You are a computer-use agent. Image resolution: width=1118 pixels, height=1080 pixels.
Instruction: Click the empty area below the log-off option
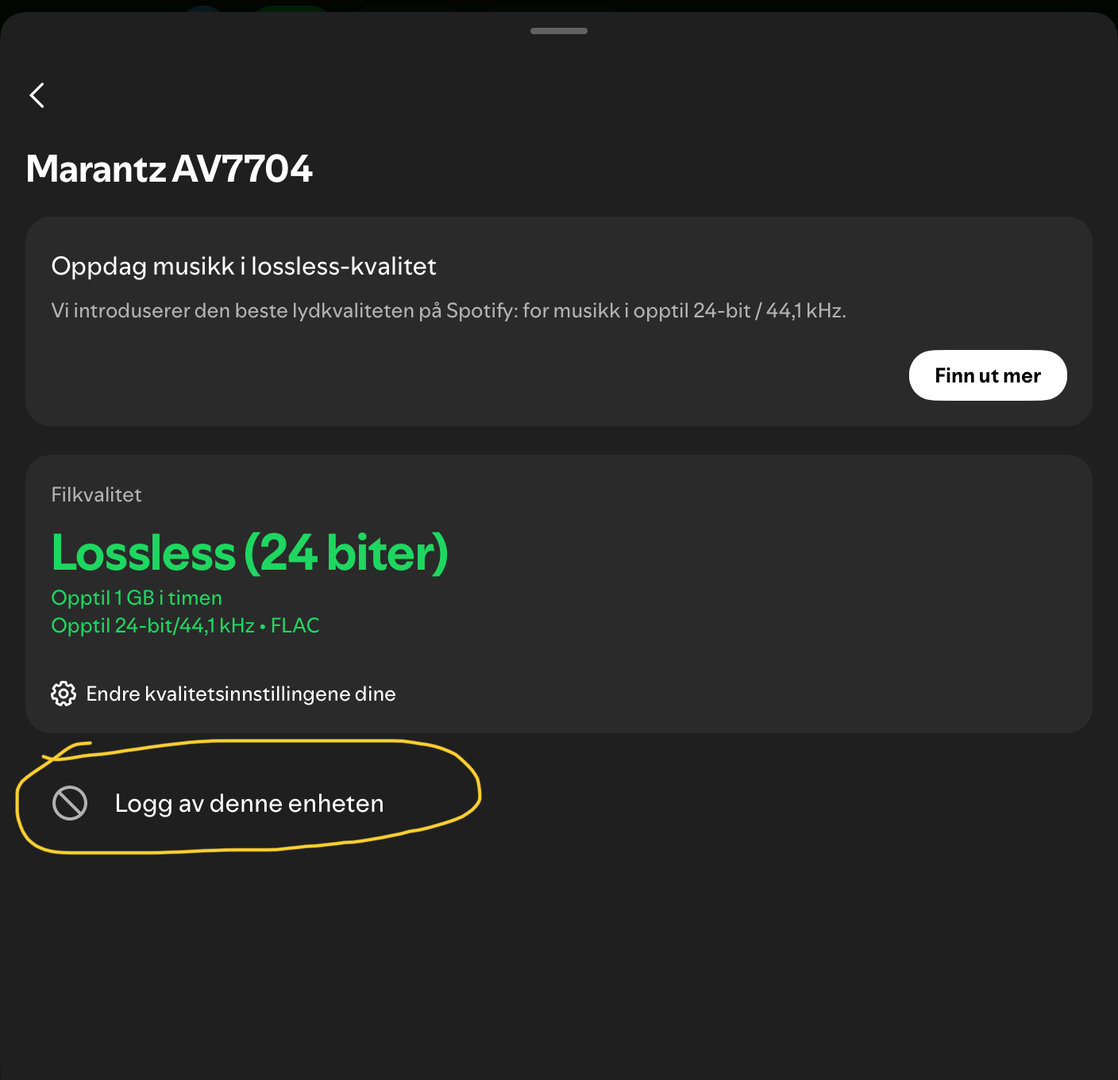coord(559,960)
